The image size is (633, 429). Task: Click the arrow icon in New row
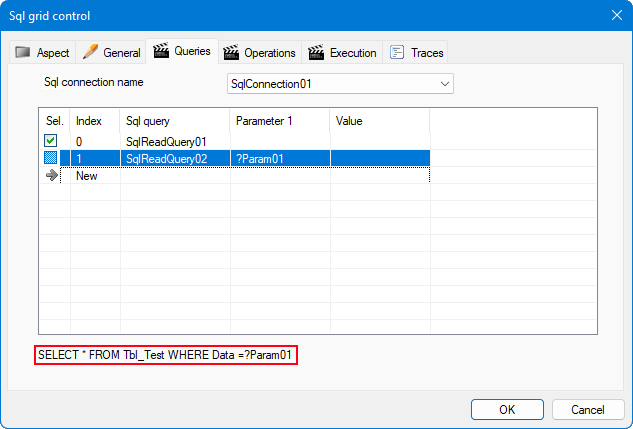(x=52, y=175)
